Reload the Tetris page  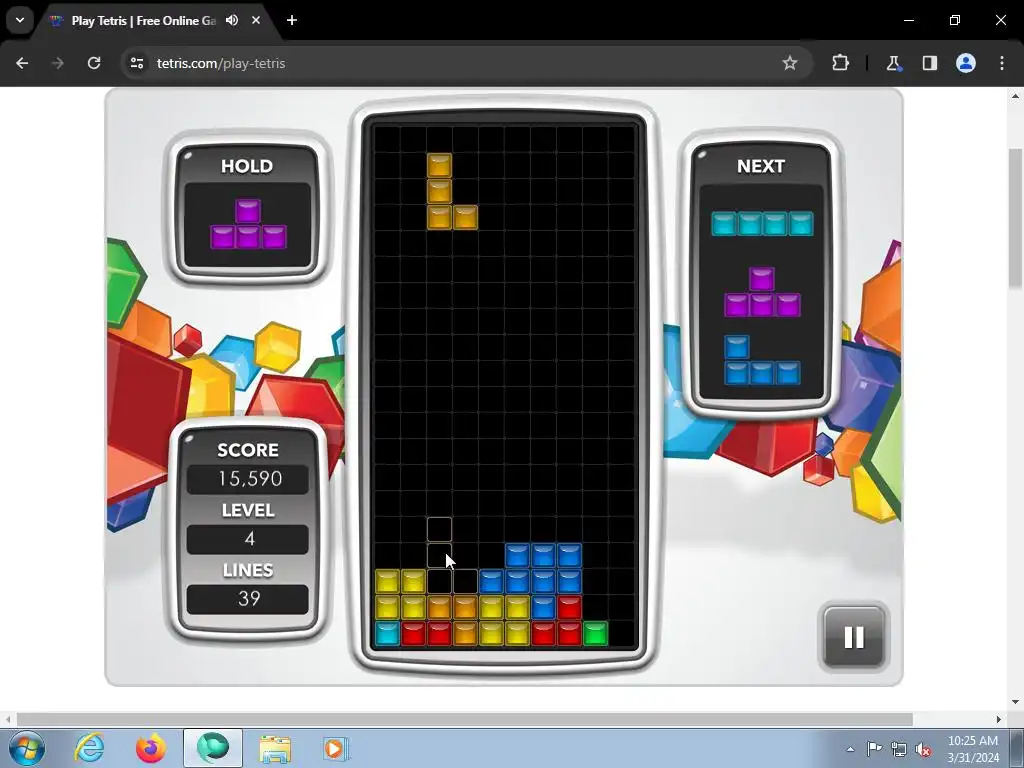coord(94,63)
